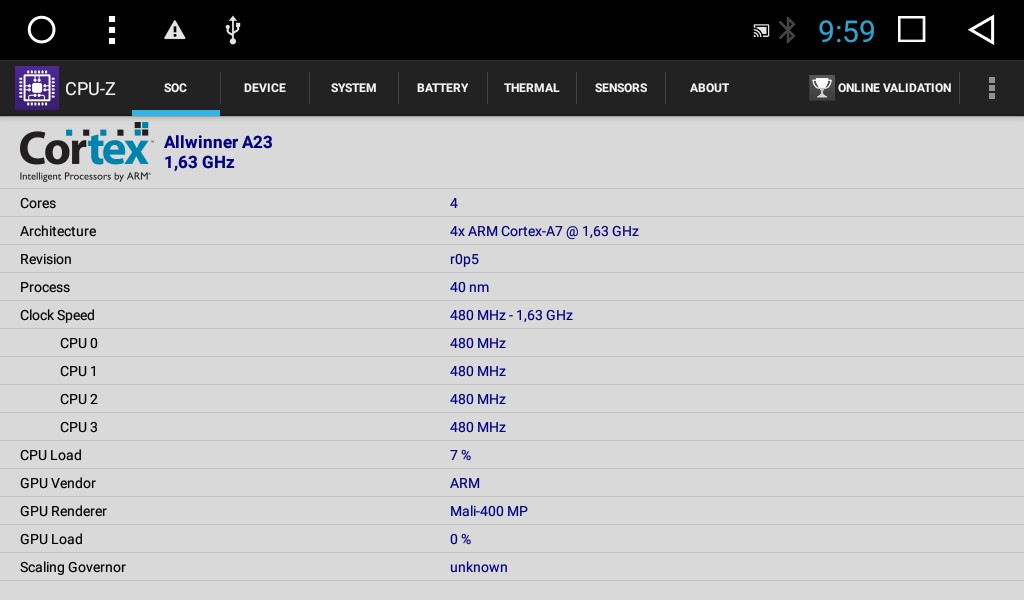Switch to the DEVICE tab
1024x600 pixels.
coord(264,87)
